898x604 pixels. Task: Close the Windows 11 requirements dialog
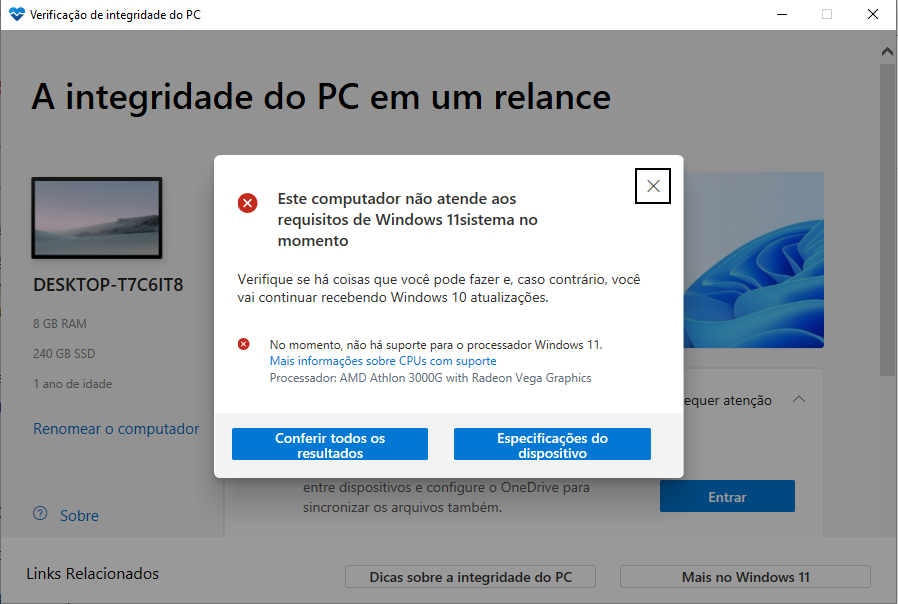click(x=652, y=186)
